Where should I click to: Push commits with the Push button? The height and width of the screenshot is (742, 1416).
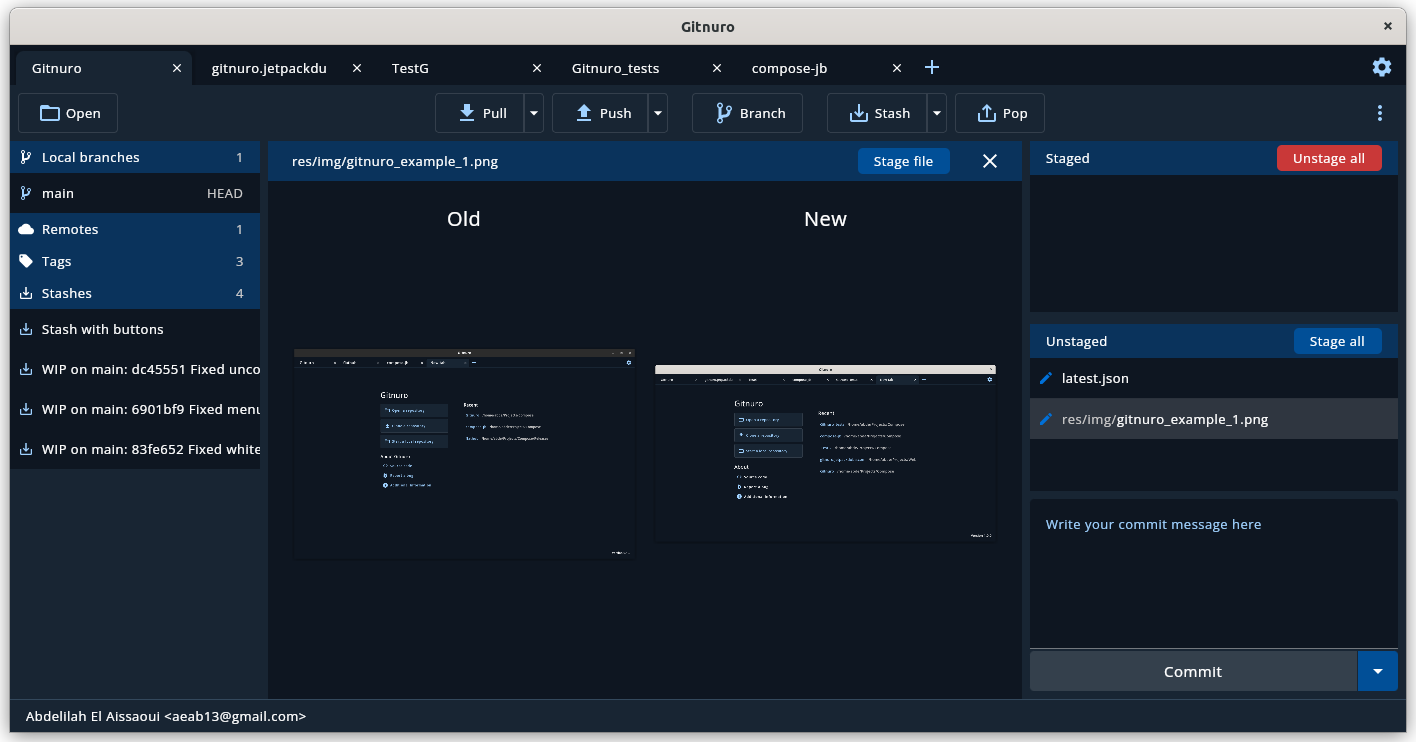tap(600, 113)
